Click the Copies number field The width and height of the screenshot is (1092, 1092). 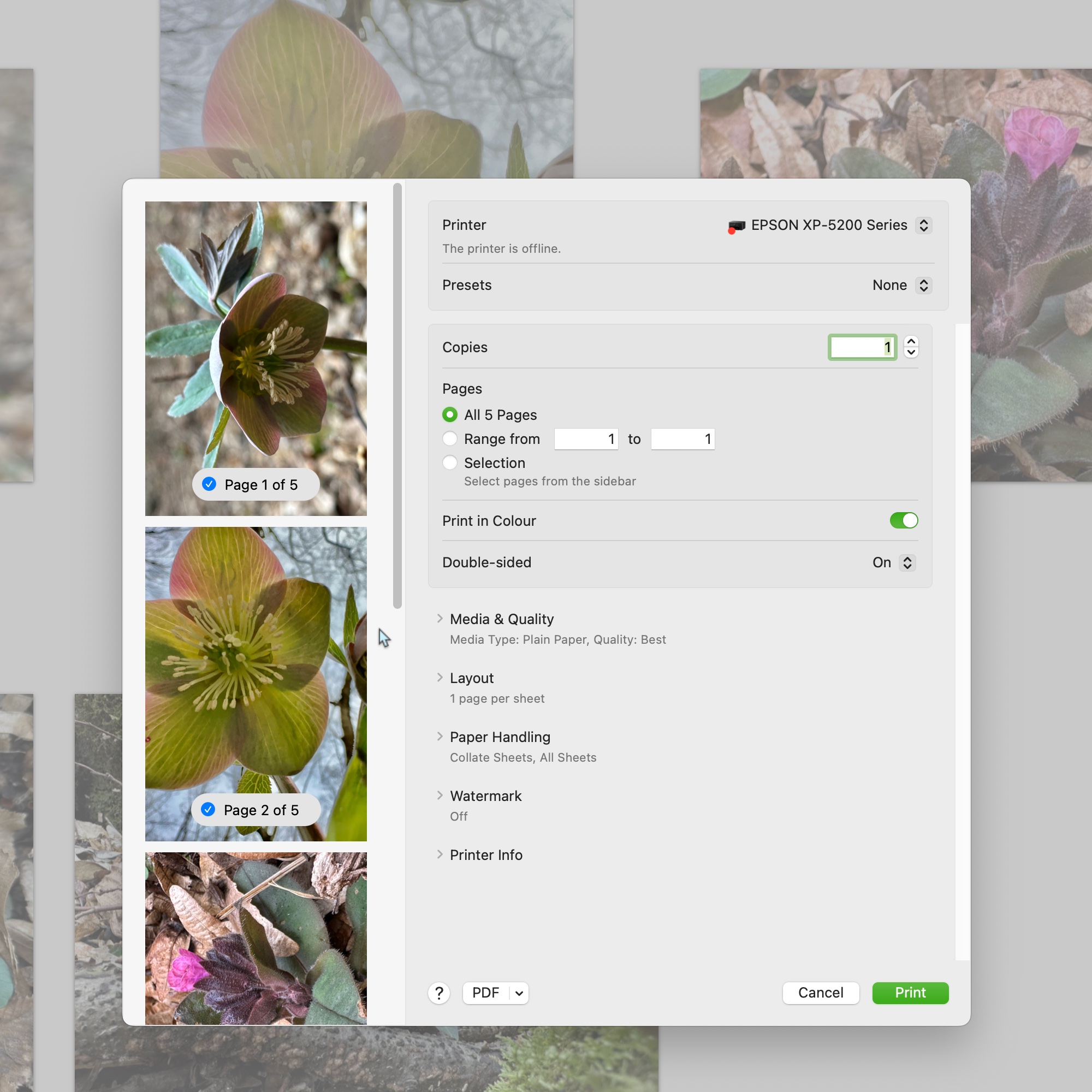tap(862, 347)
